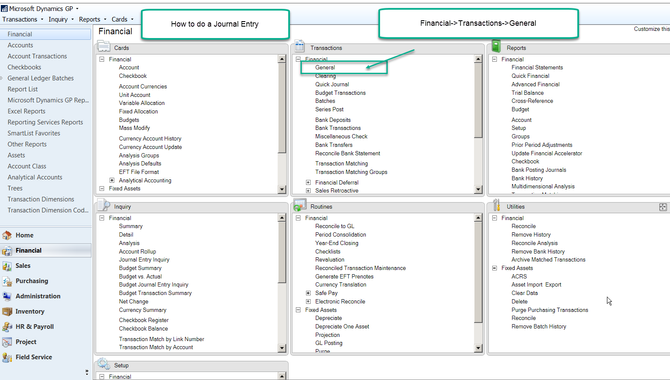Click the Microsoft Dynamics GP app icon
670x380 pixels.
click(x=4, y=8)
